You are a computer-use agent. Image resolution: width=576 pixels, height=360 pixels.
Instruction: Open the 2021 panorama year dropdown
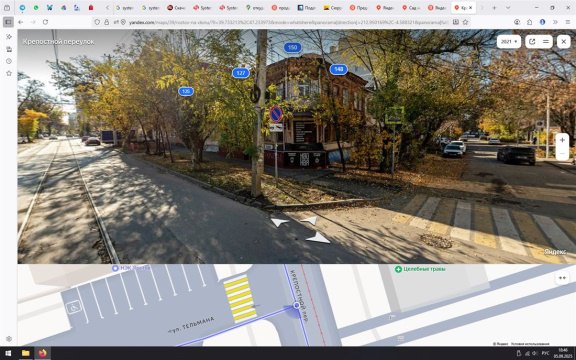point(509,42)
